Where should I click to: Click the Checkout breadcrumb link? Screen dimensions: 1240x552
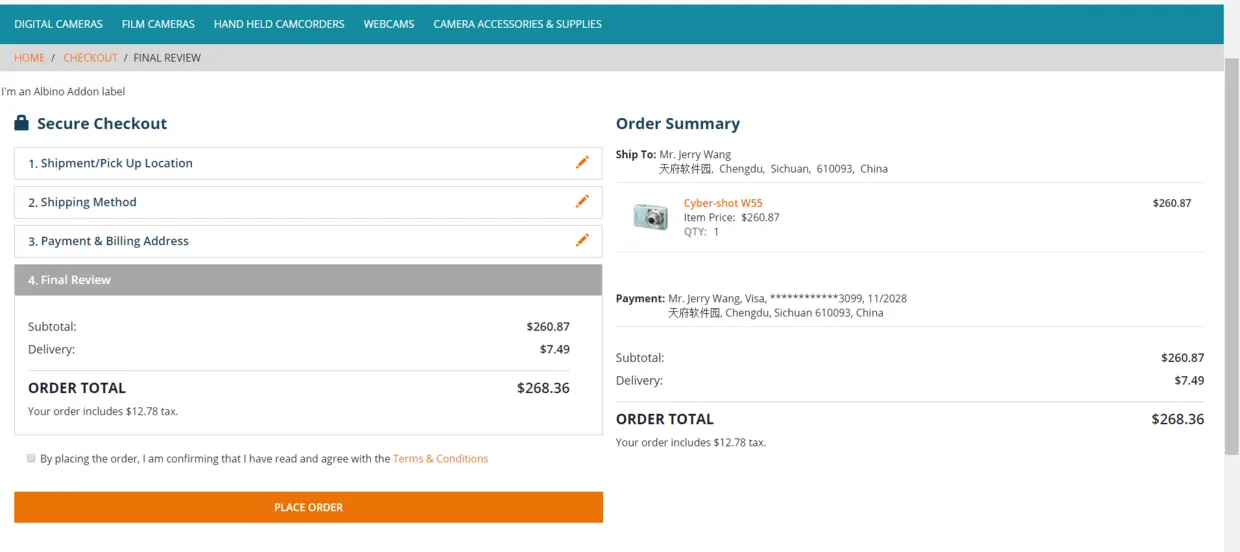90,58
